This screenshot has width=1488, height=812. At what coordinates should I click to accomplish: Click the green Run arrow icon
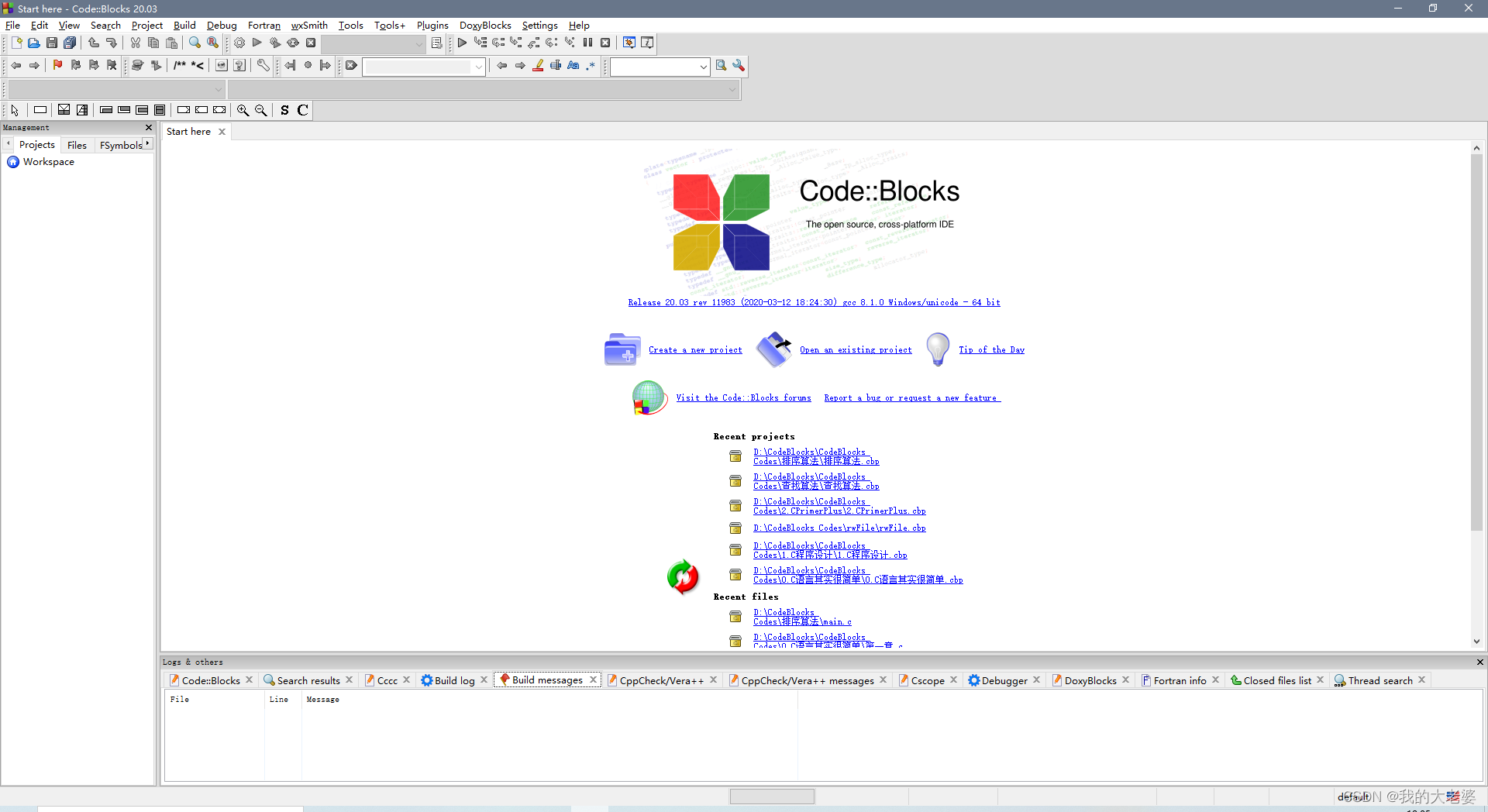(257, 43)
